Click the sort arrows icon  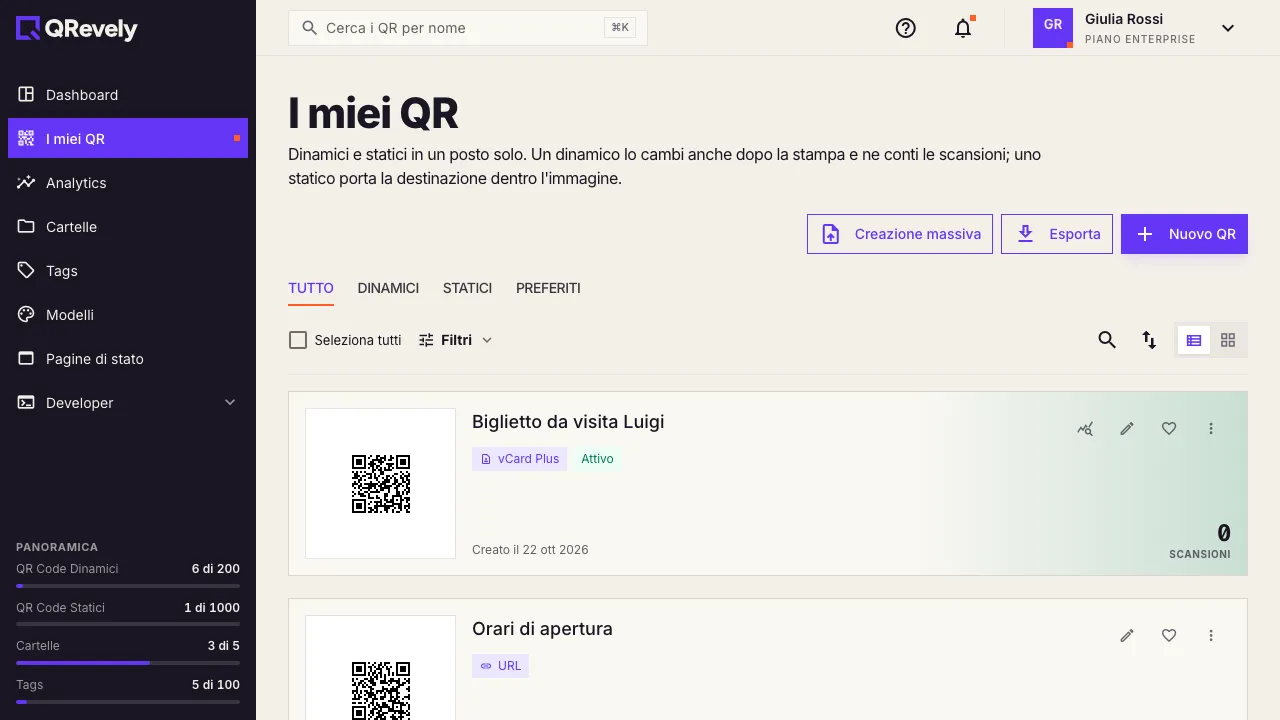click(1149, 340)
